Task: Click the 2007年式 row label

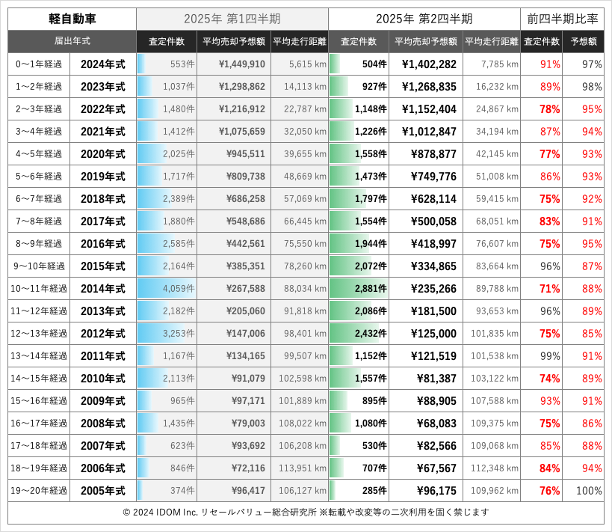Action: pos(103,446)
